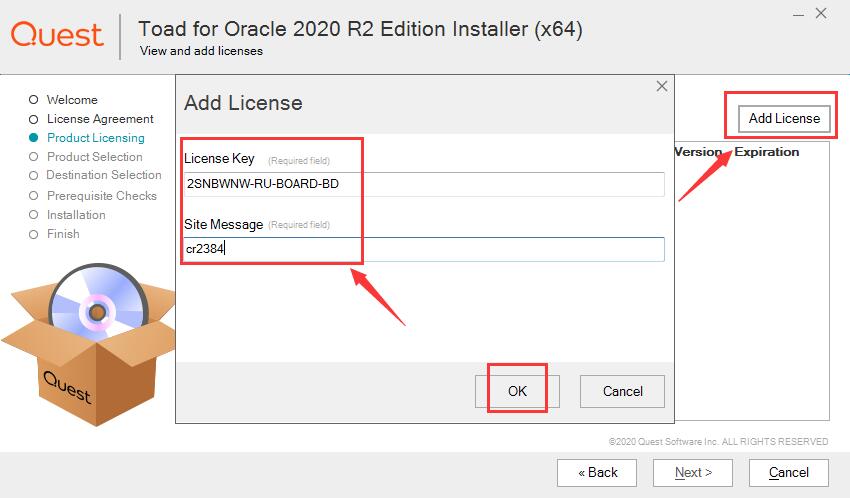
Task: Click the Quest logo in header
Action: coord(57,34)
